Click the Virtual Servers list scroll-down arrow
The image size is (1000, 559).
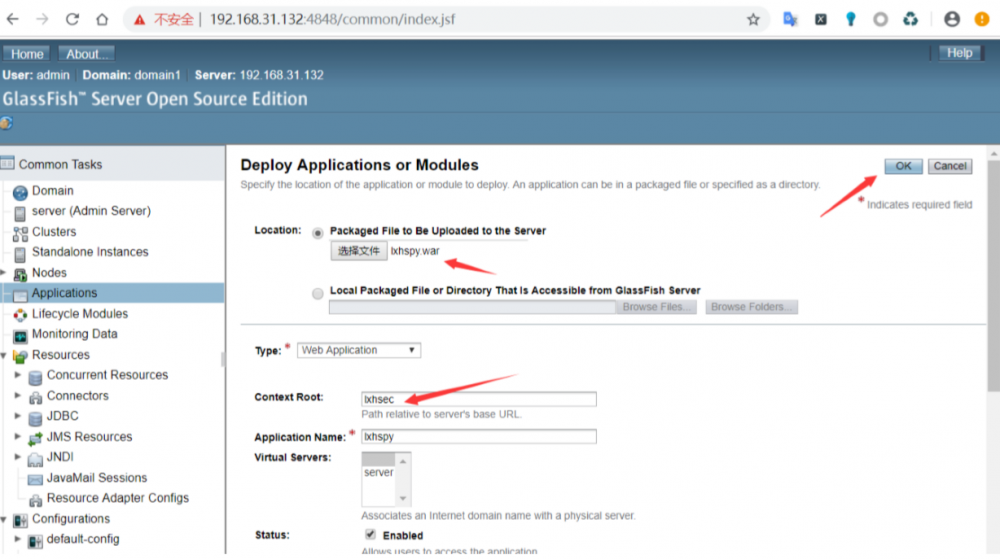pos(403,498)
